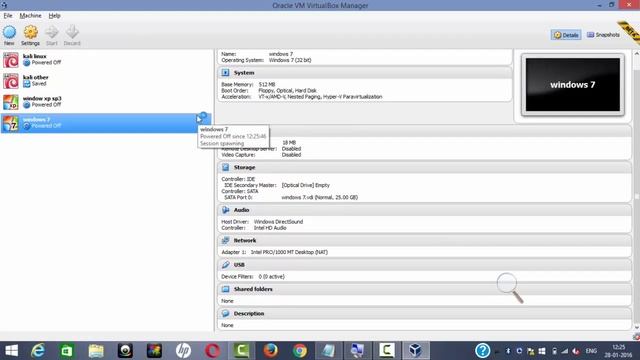The height and width of the screenshot is (360, 640).
Task: Click the Storage section disk icon
Action: point(225,167)
